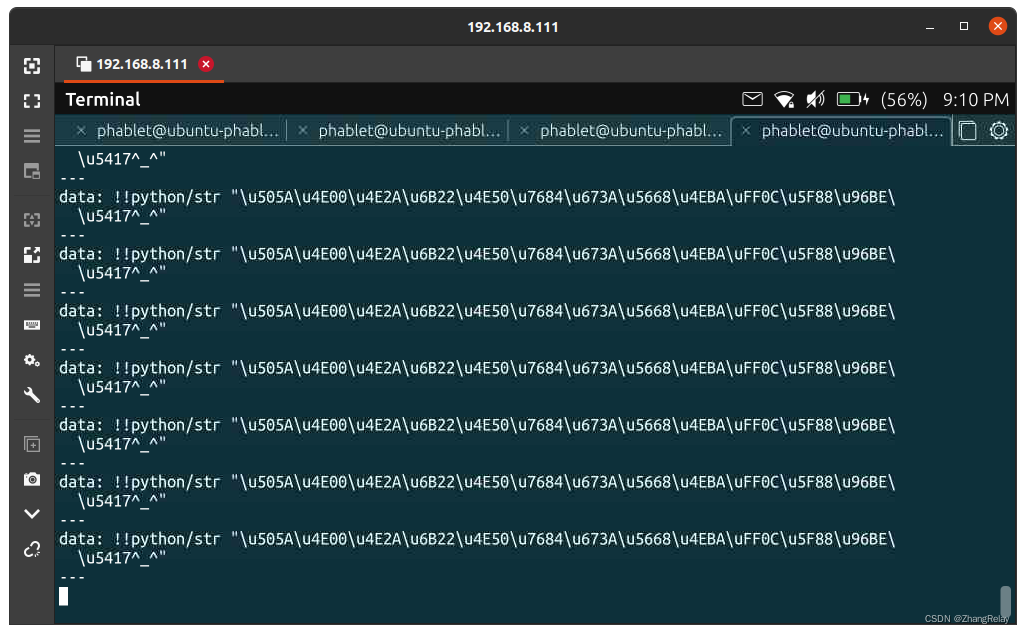Open the Wi-Fi network indicator

pyautogui.click(x=784, y=99)
